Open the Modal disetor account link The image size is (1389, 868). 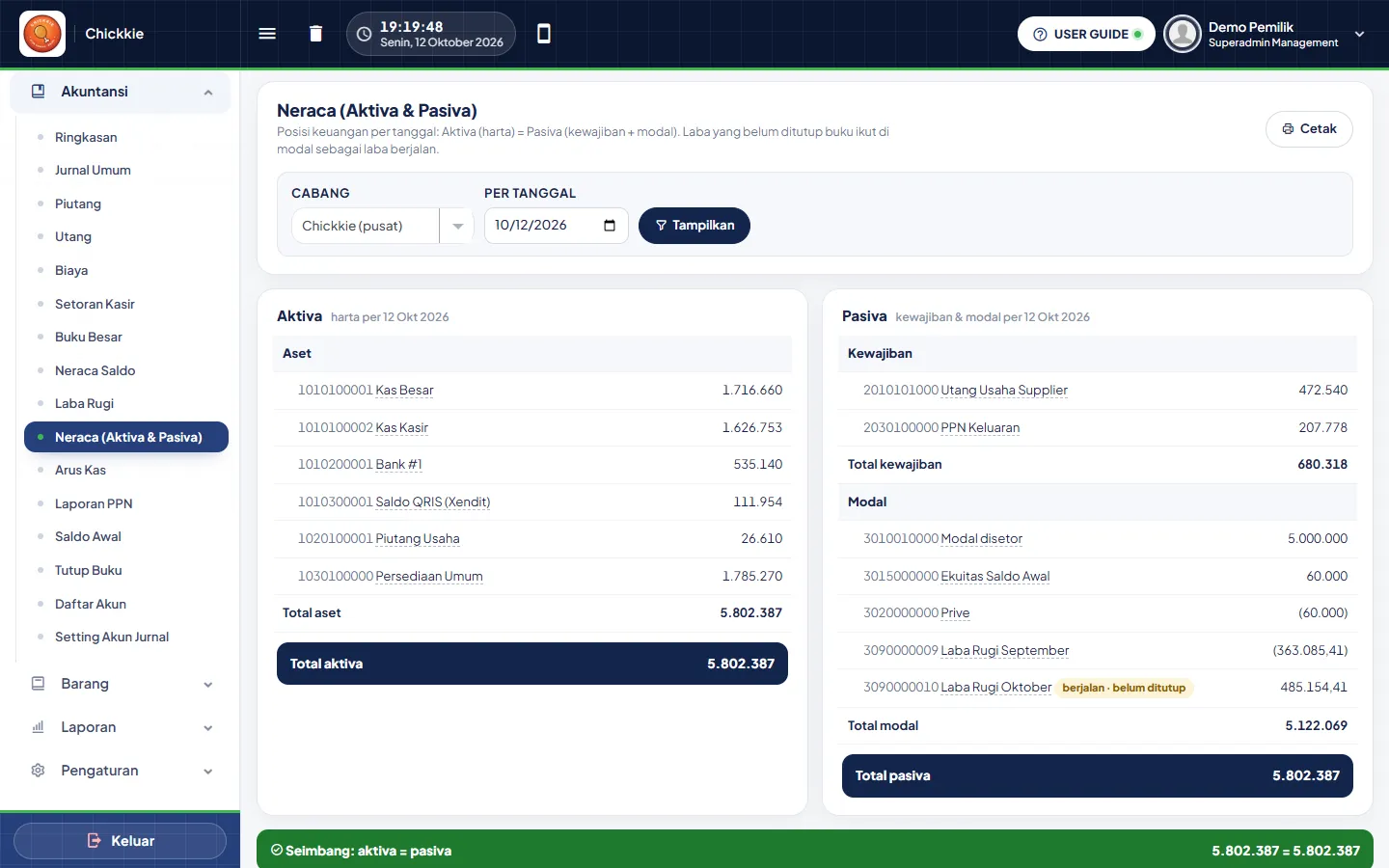(981, 539)
